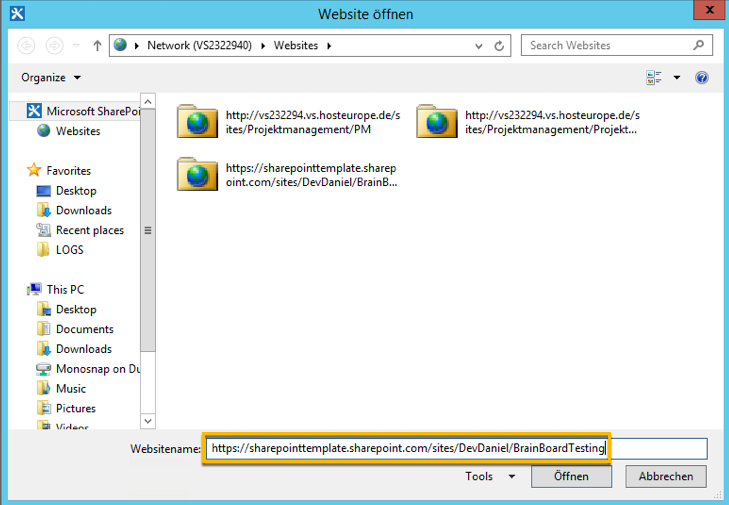729x505 pixels.
Task: Click the Websites globe icon in tree
Action: tap(44, 131)
